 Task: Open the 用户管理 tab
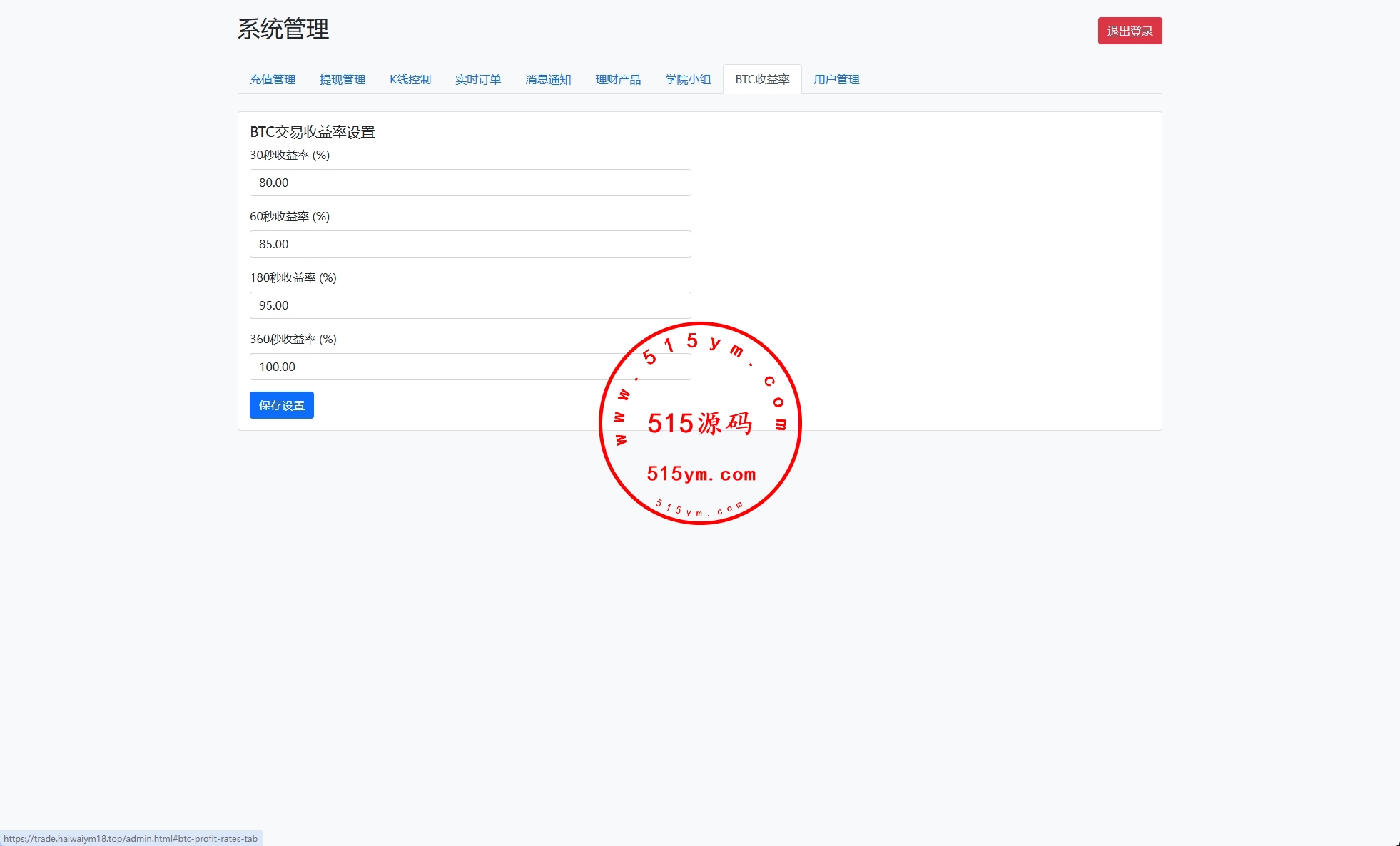(836, 79)
